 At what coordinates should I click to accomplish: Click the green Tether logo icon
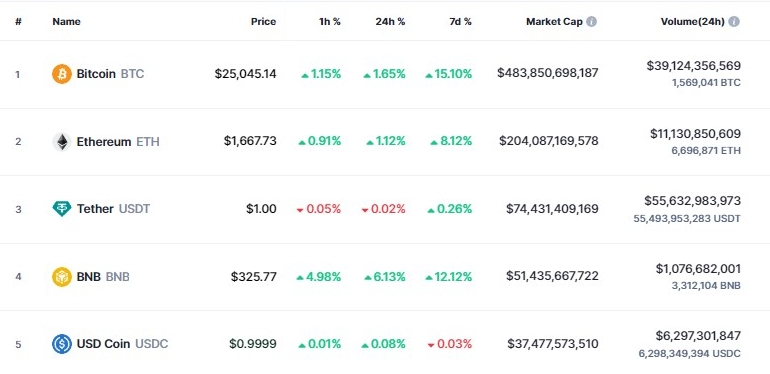click(x=62, y=209)
